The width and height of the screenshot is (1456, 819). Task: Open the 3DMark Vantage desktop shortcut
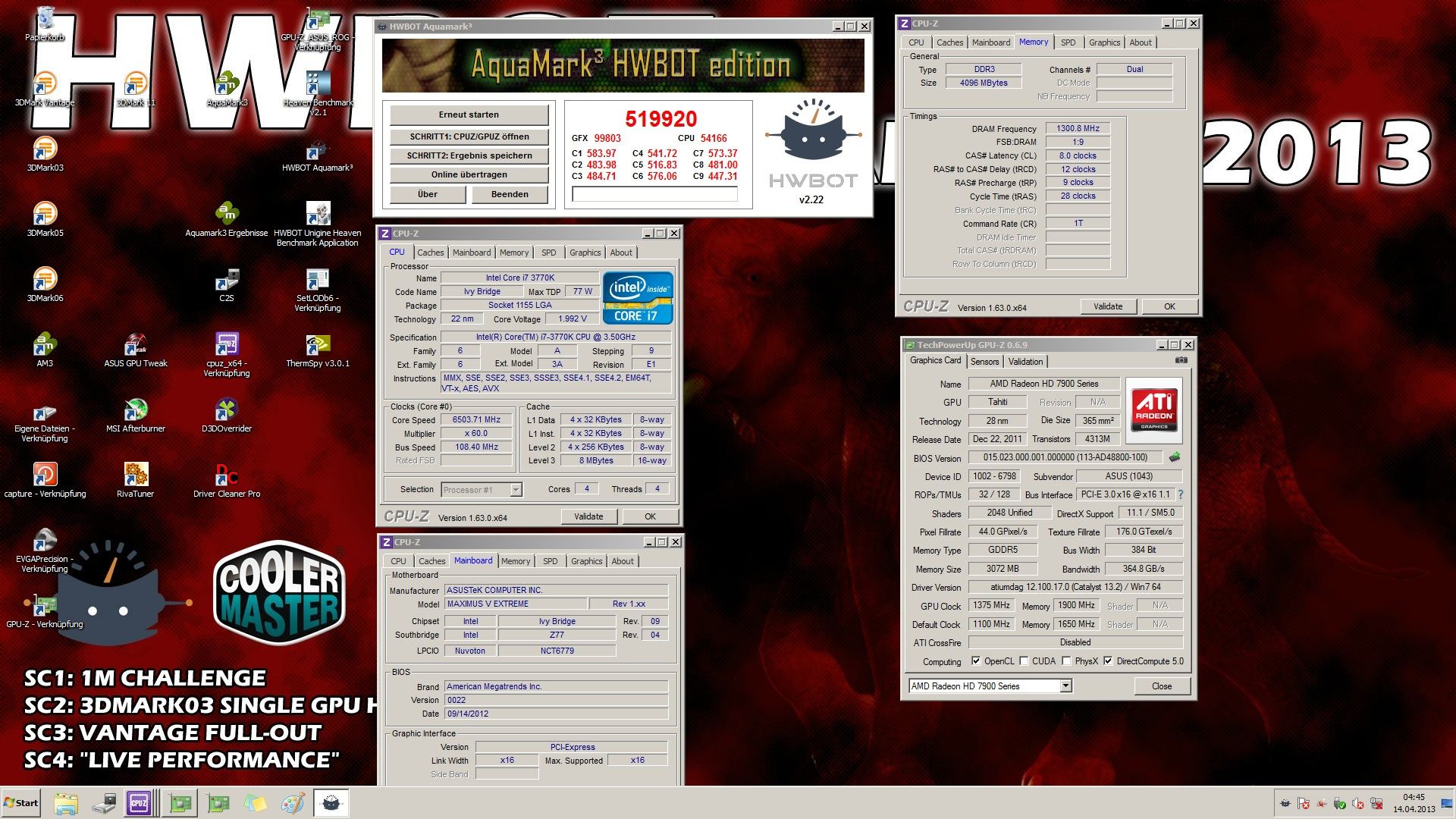click(45, 88)
